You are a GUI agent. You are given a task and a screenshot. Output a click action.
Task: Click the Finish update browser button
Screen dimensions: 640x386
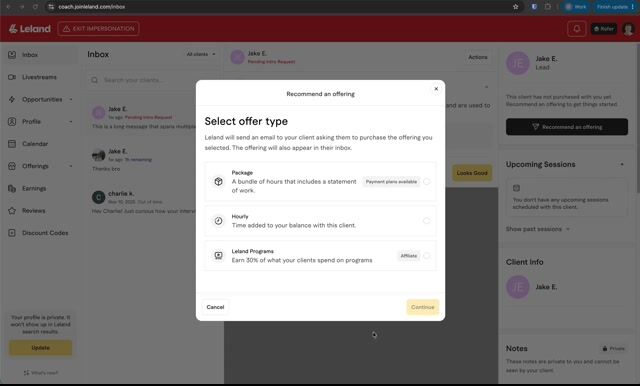point(614,7)
